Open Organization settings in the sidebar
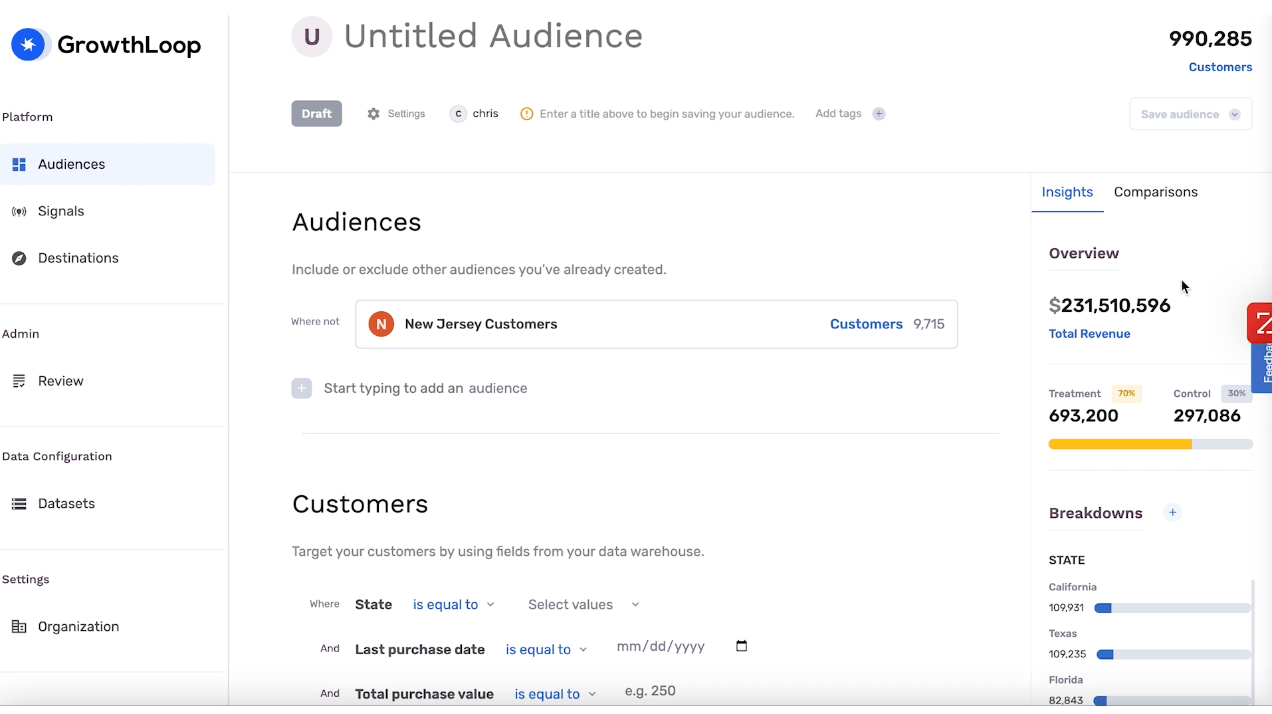This screenshot has width=1272, height=714. [78, 627]
